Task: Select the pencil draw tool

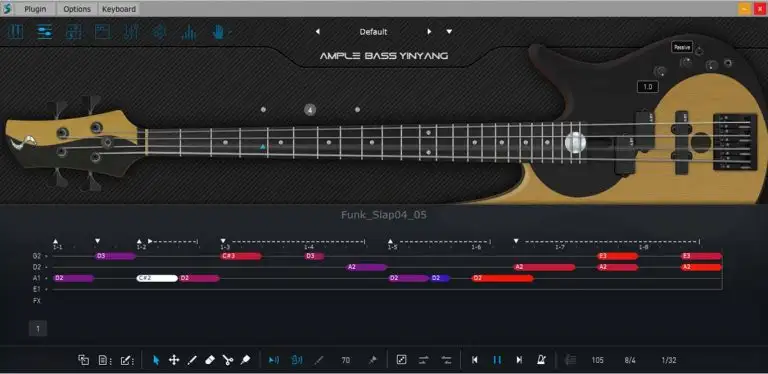Action: pos(192,360)
